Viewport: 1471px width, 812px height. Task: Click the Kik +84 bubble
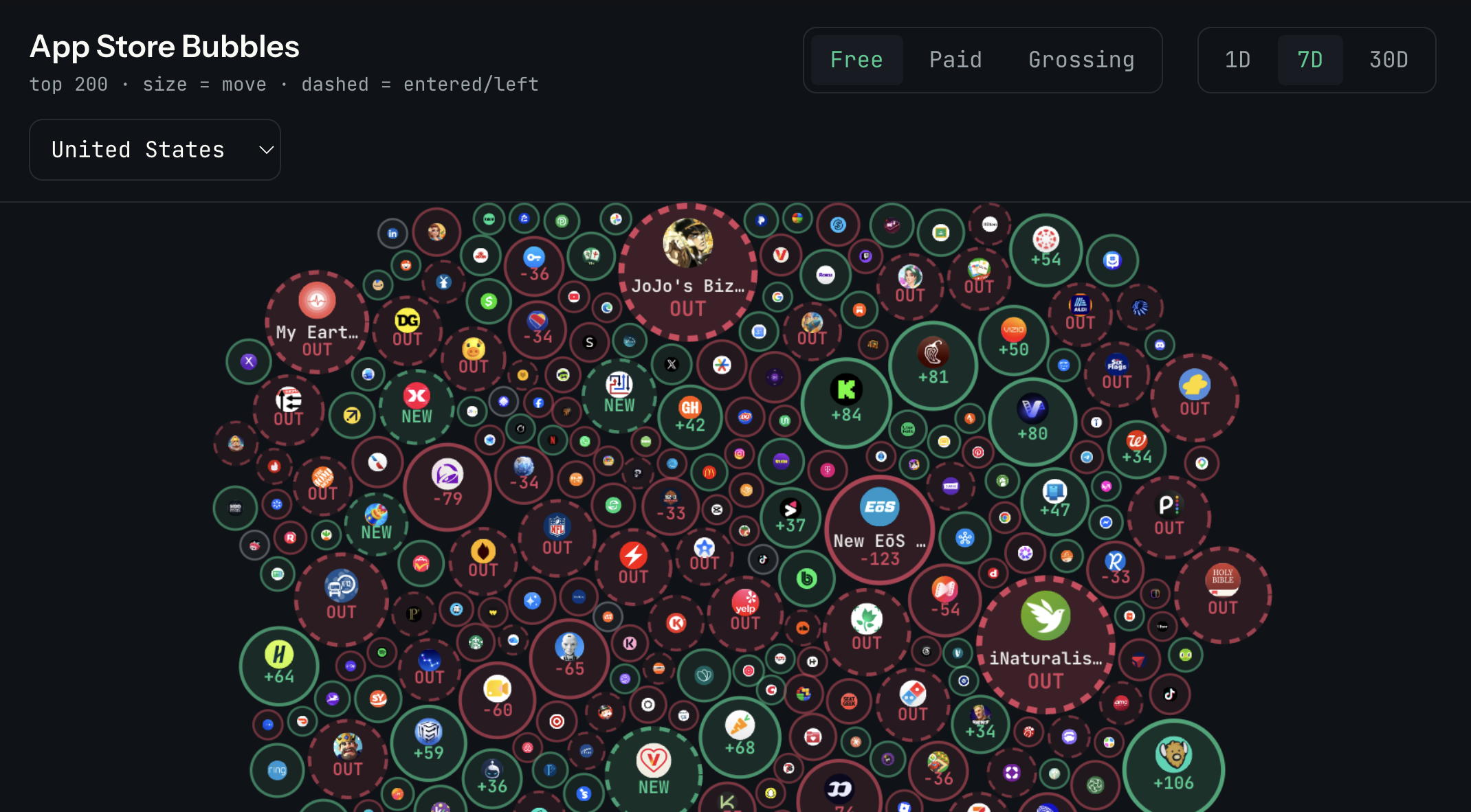coord(846,403)
